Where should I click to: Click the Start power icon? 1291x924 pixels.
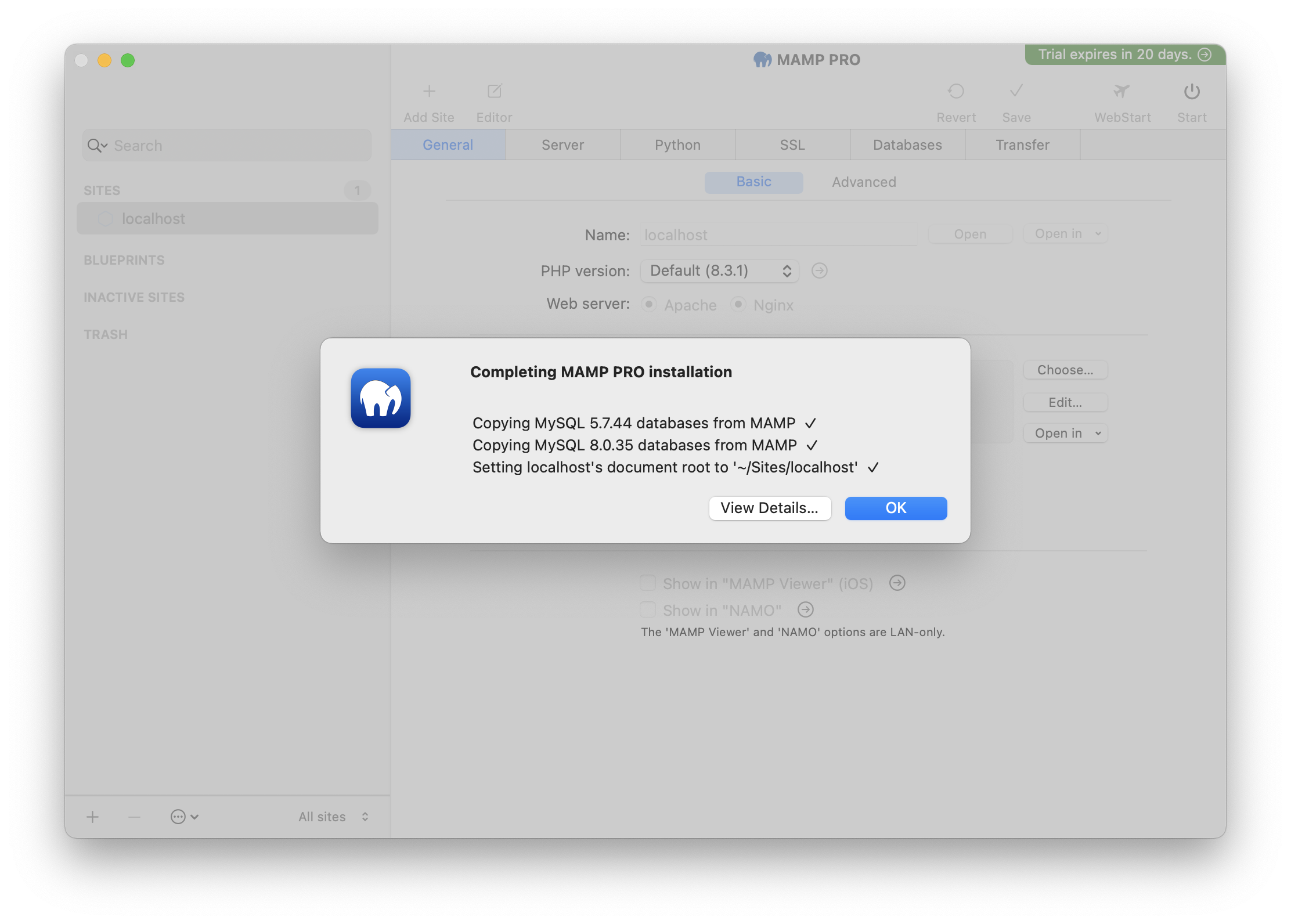click(1192, 91)
